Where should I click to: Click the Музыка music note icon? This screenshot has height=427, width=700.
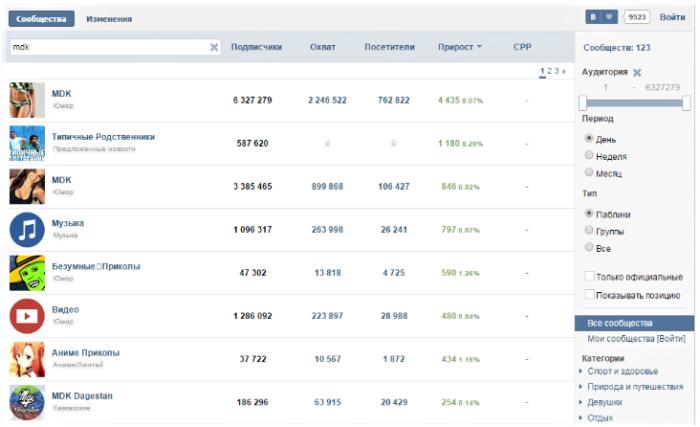[27, 230]
